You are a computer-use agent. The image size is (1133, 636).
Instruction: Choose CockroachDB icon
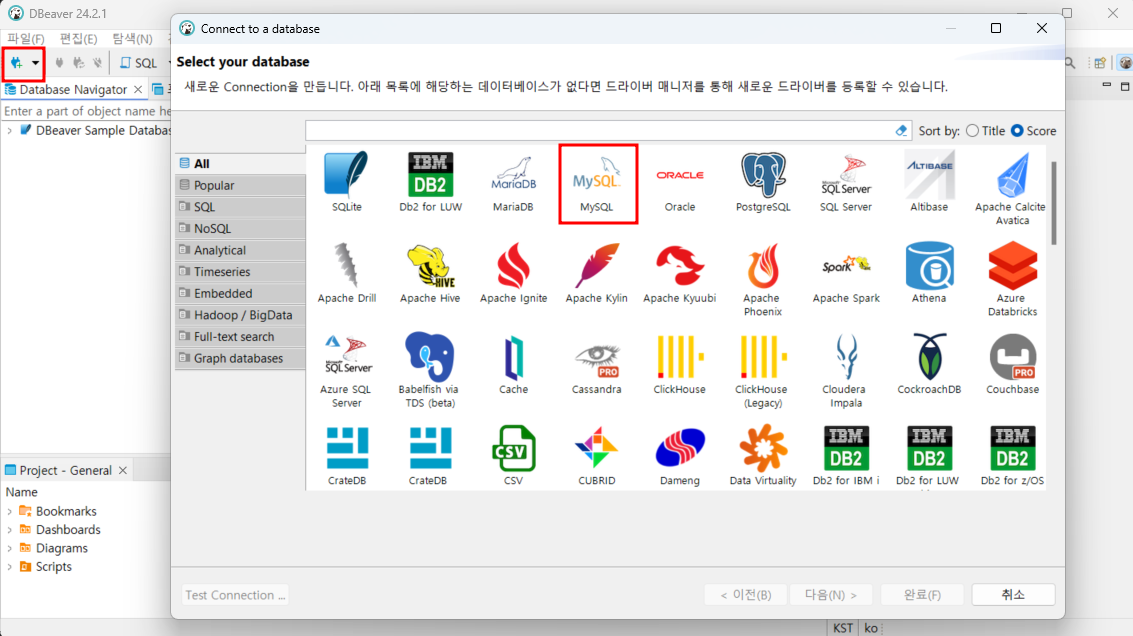[929, 364]
